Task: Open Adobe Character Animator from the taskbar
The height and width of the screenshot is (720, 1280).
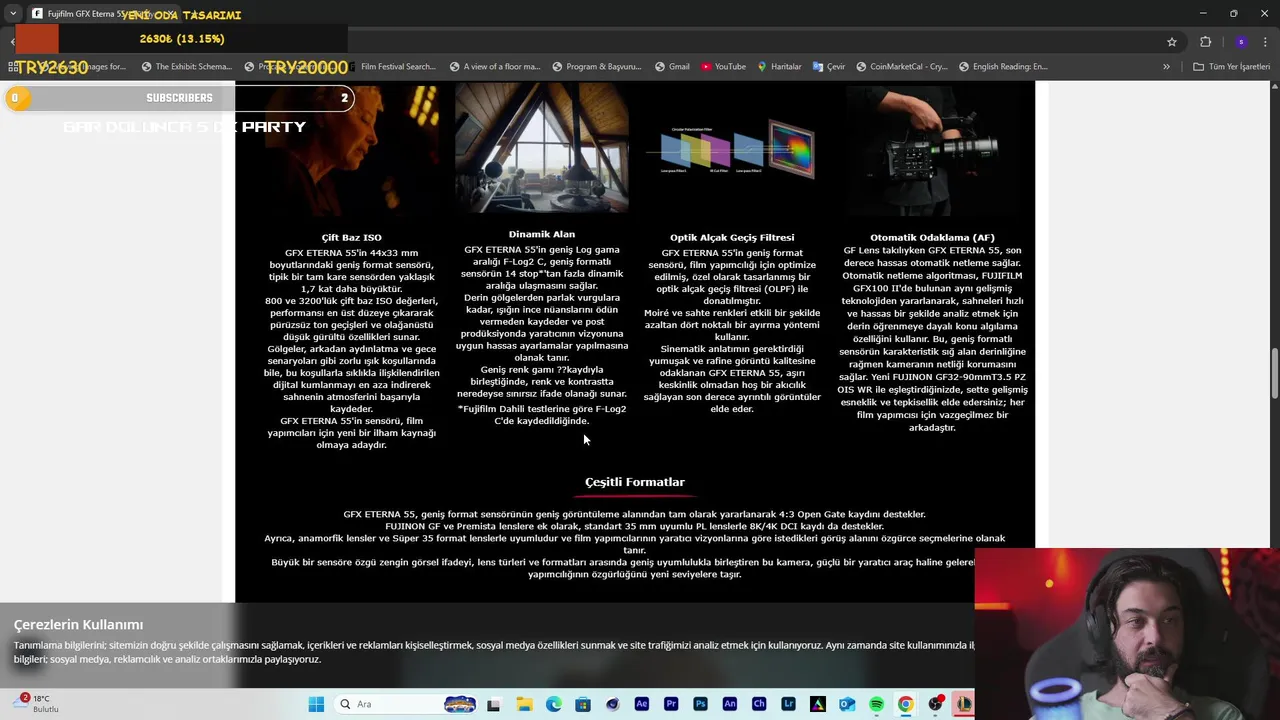Action: (759, 704)
